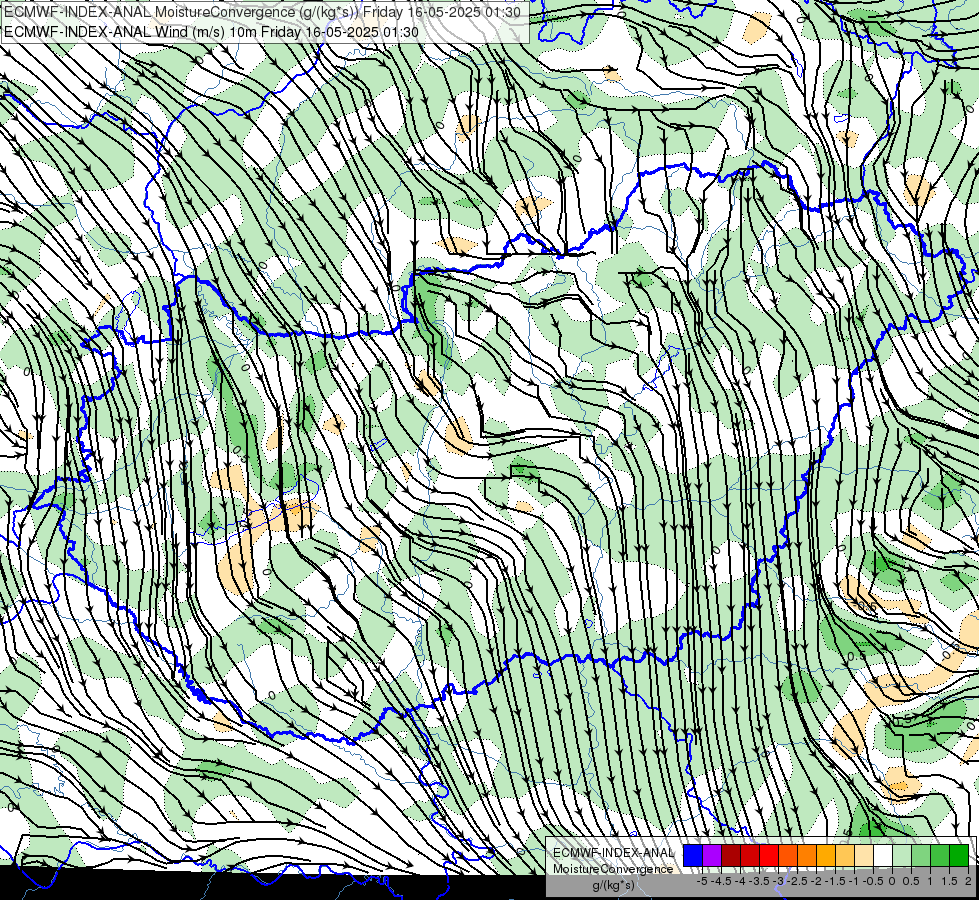
Task: Click the -2.5 tick label on the color scale
Action: 797,881
